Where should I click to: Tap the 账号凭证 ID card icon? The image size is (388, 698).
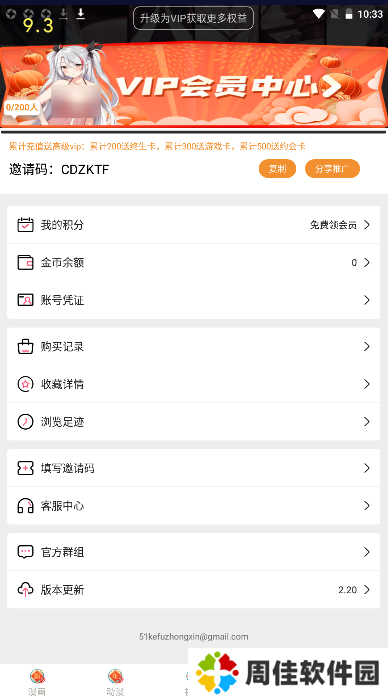click(25, 300)
